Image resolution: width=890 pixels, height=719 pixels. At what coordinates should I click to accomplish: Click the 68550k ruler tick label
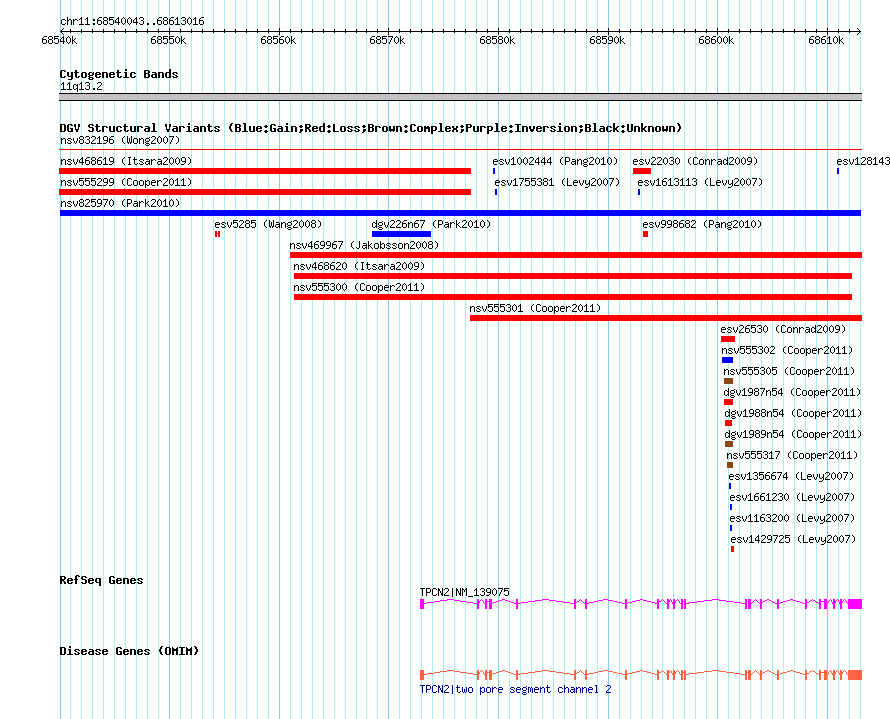168,40
